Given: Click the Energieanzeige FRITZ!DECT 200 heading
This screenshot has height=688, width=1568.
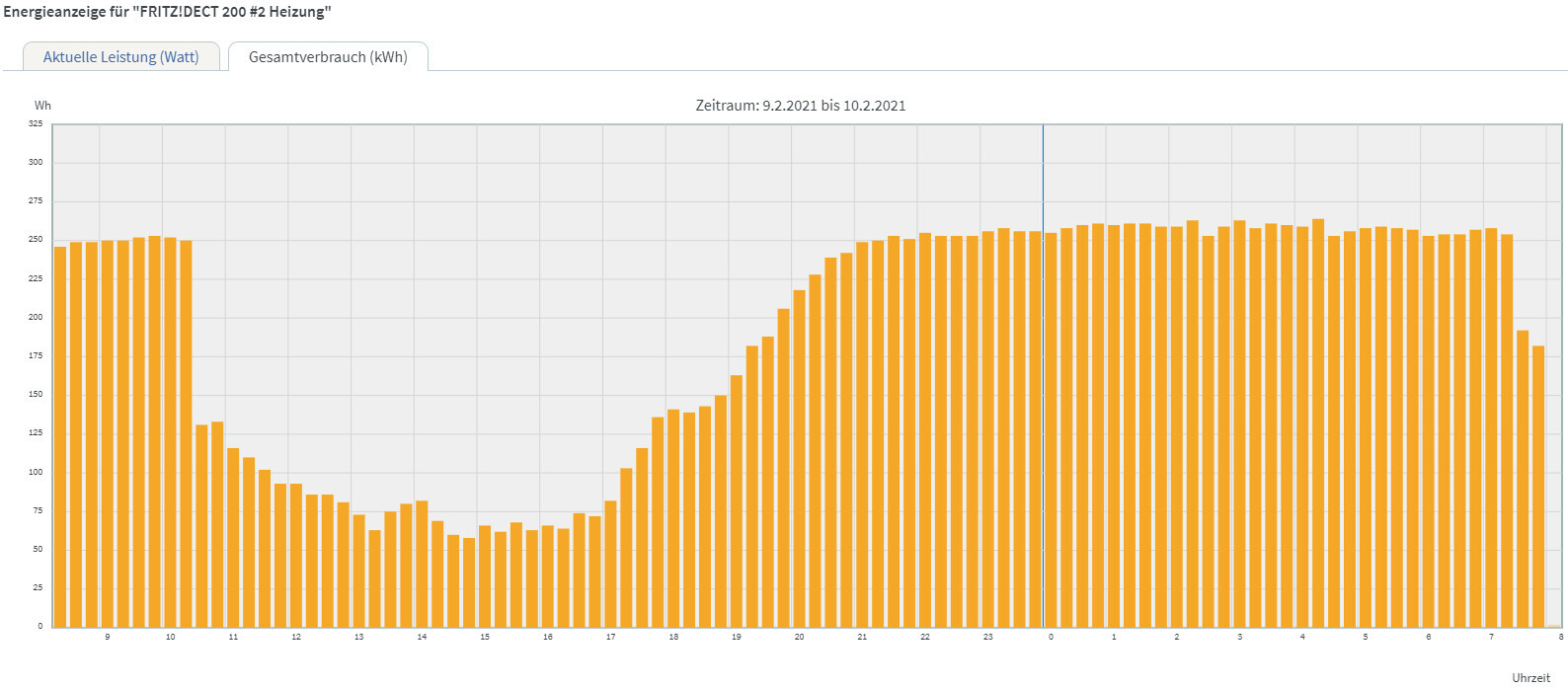Looking at the screenshot, I should [168, 12].
